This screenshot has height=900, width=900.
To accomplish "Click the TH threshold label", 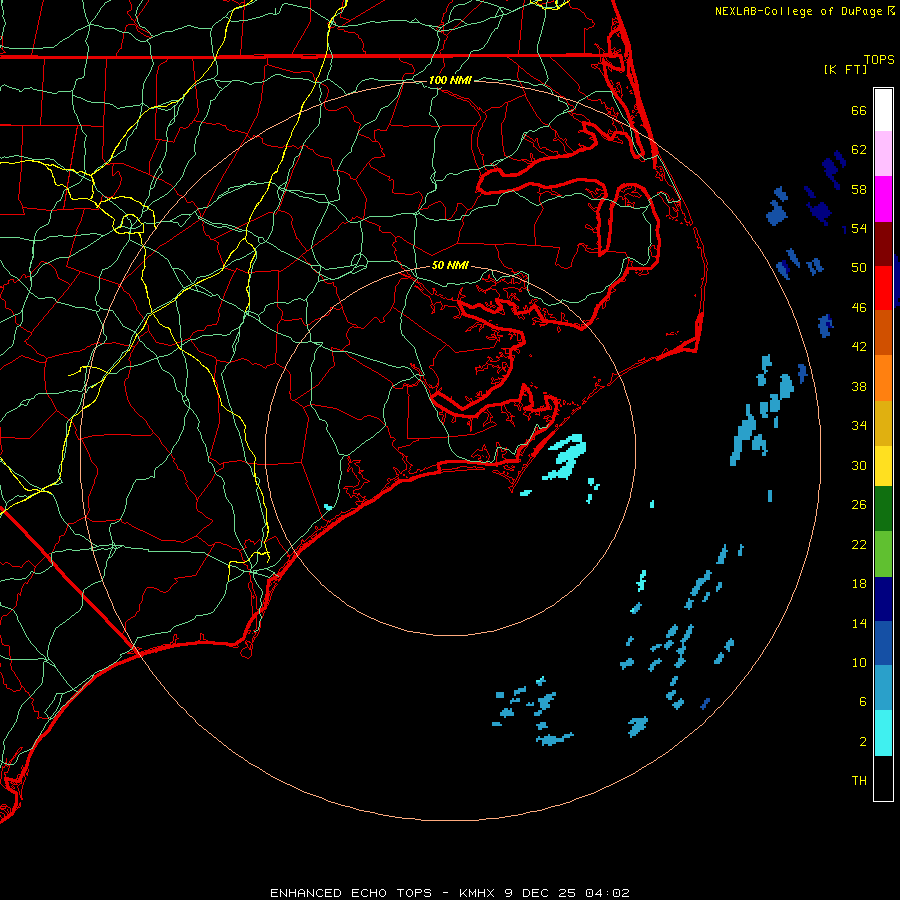I will coord(859,781).
